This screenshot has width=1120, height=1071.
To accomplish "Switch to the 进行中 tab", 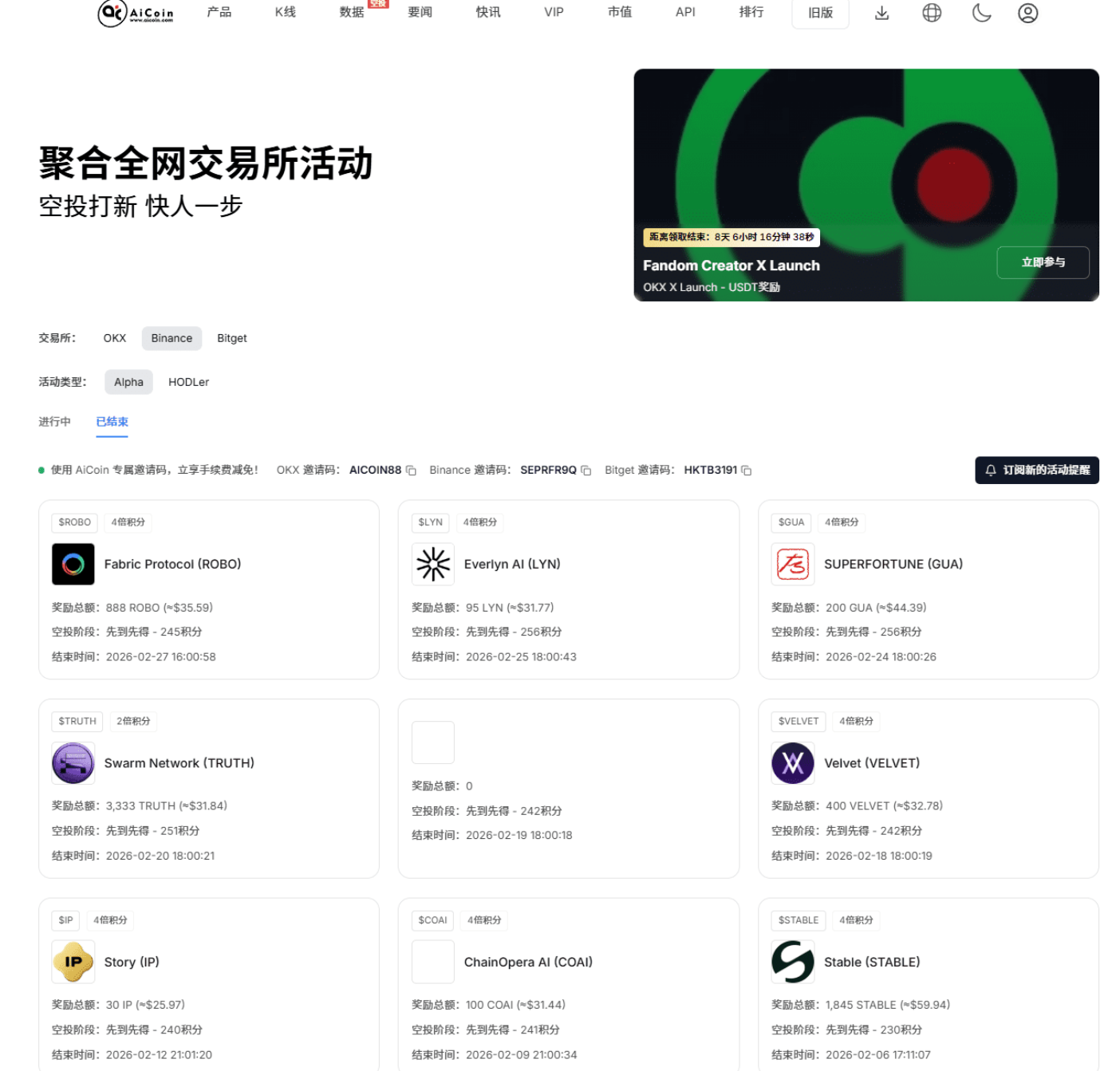I will pos(54,422).
